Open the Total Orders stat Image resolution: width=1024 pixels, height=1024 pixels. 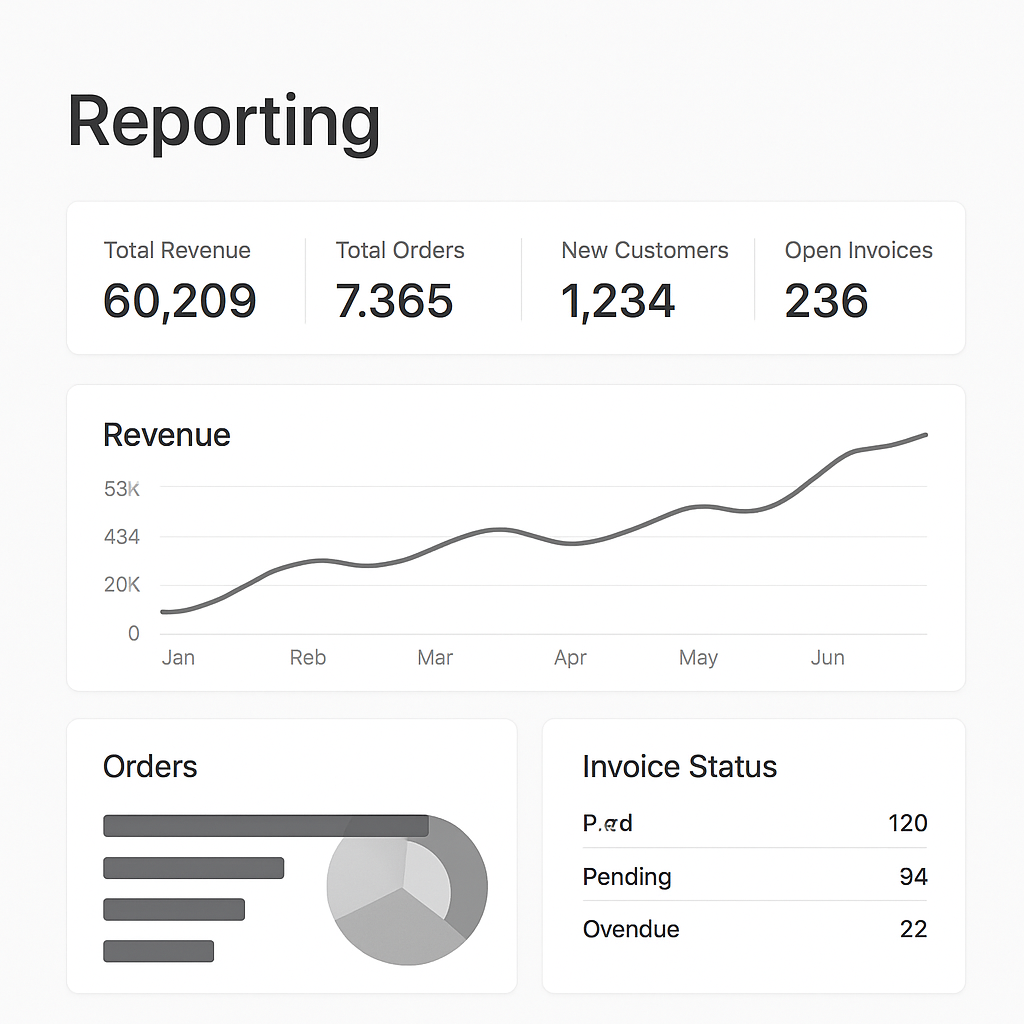click(x=400, y=280)
